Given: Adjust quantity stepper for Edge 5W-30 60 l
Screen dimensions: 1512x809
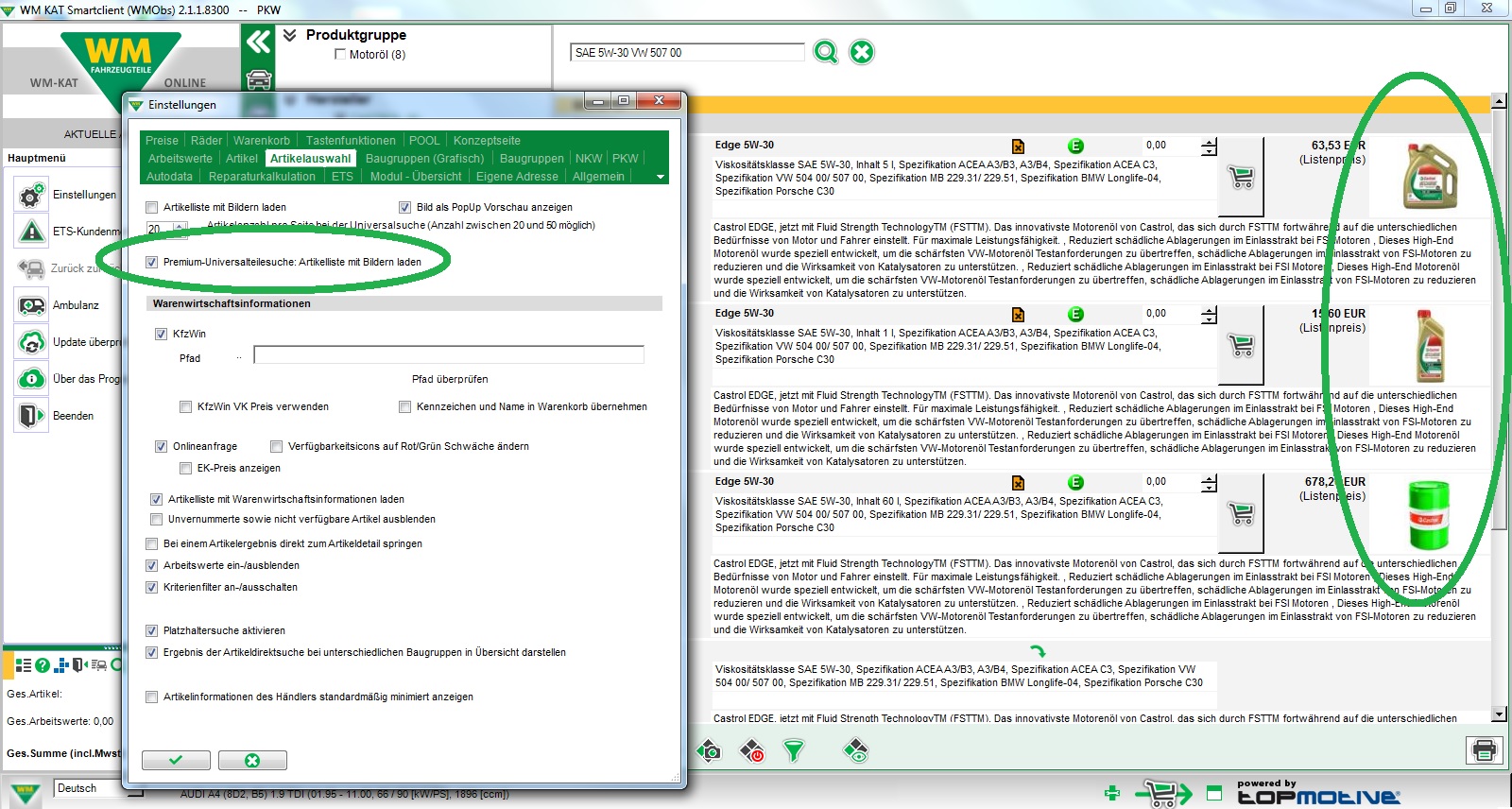Looking at the screenshot, I should (x=1209, y=484).
